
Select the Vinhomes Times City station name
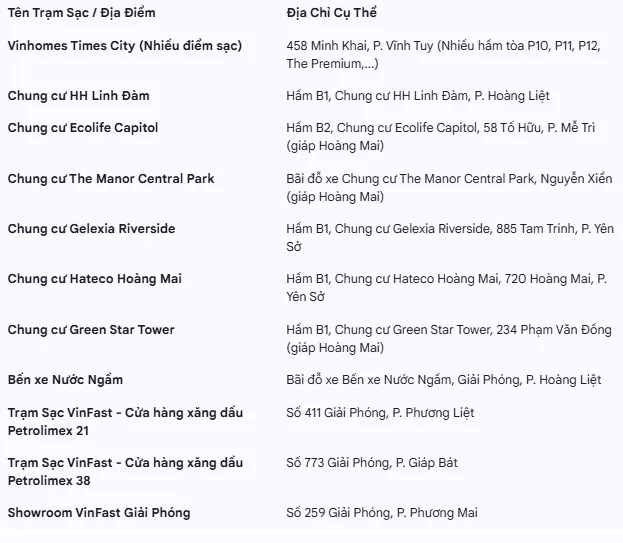pyautogui.click(x=124, y=46)
